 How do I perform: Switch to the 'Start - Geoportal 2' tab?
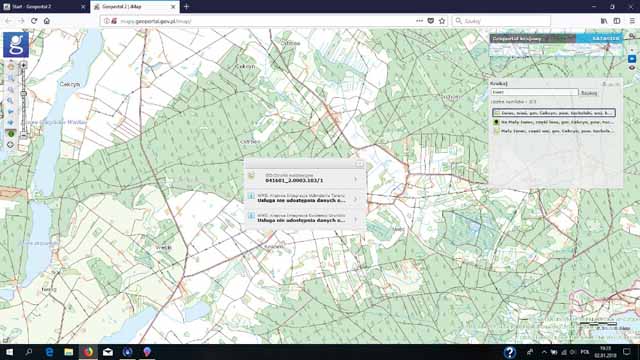(x=45, y=7)
